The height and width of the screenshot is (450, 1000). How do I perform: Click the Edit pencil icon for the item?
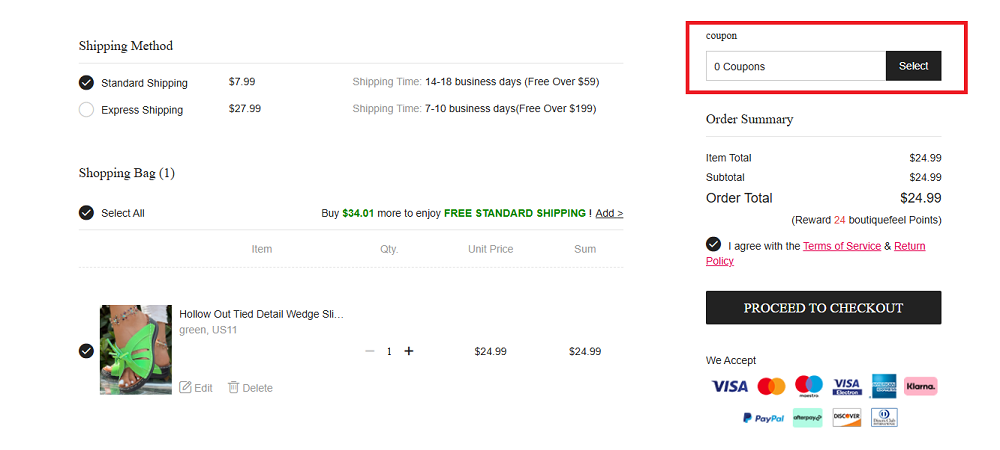(185, 388)
